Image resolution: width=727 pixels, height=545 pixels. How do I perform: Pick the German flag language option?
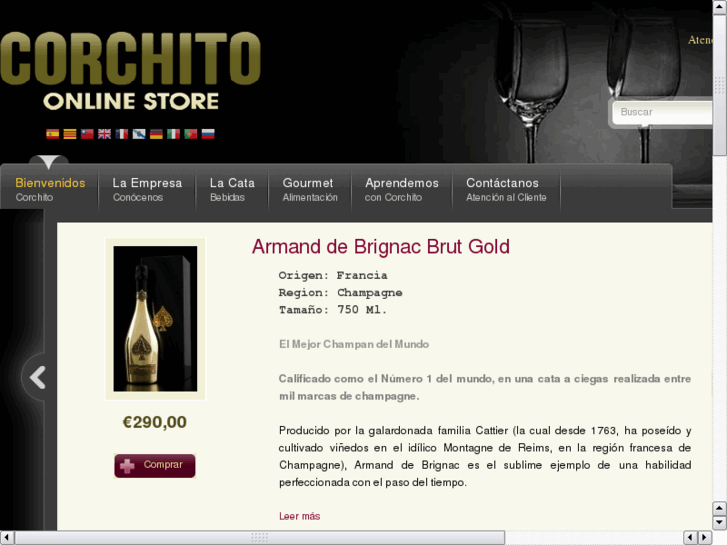[156, 134]
